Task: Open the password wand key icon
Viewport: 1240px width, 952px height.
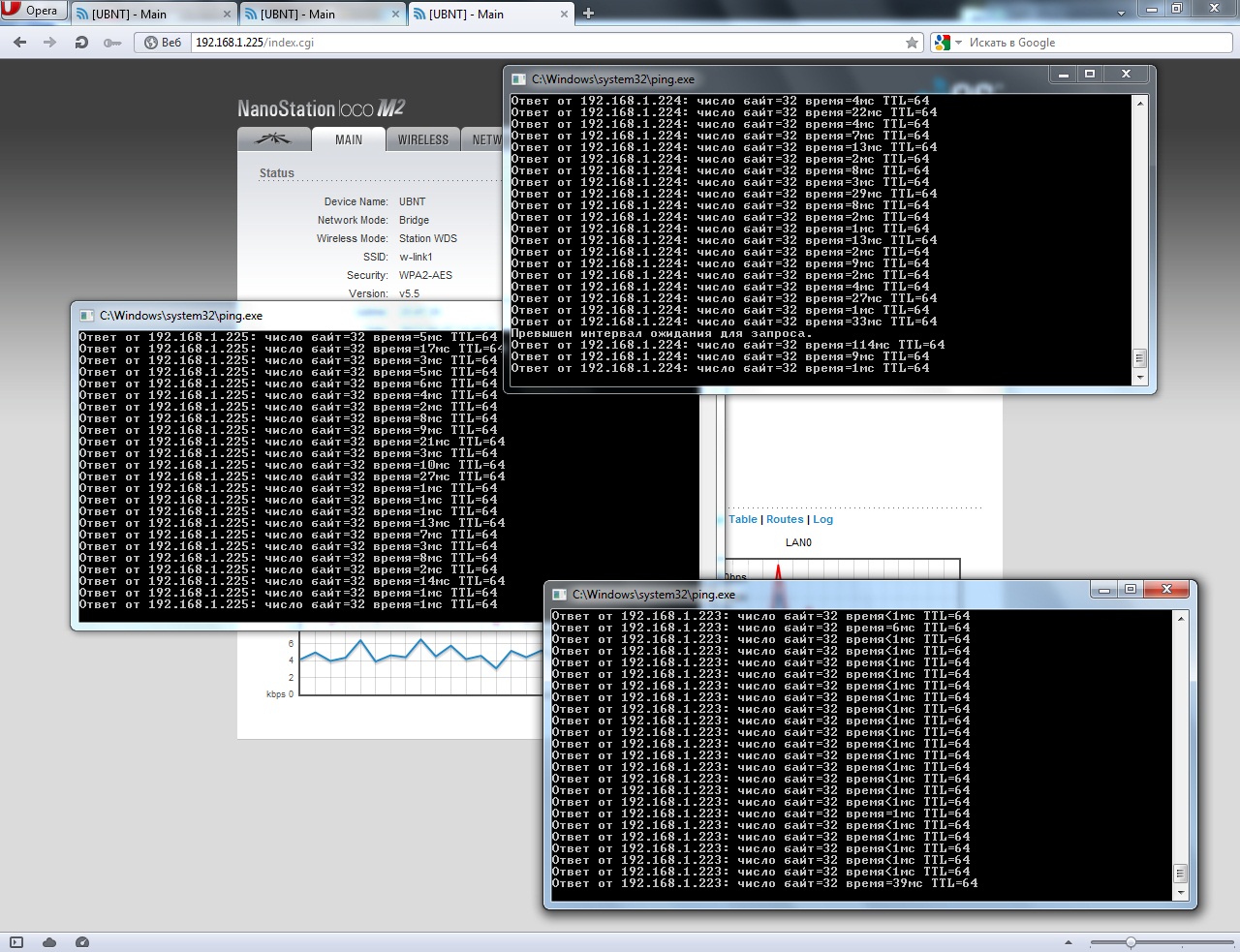Action: pos(112,43)
